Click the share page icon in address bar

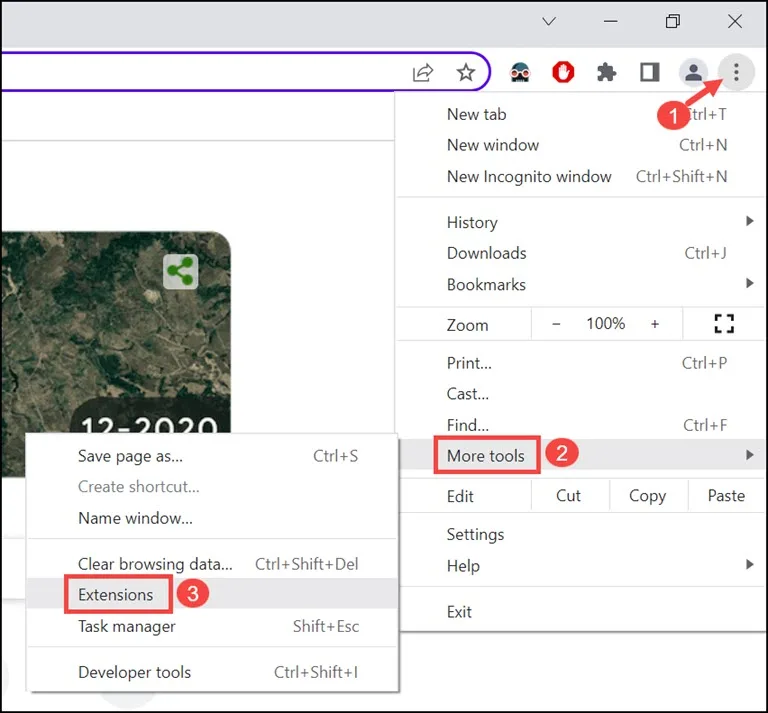423,72
